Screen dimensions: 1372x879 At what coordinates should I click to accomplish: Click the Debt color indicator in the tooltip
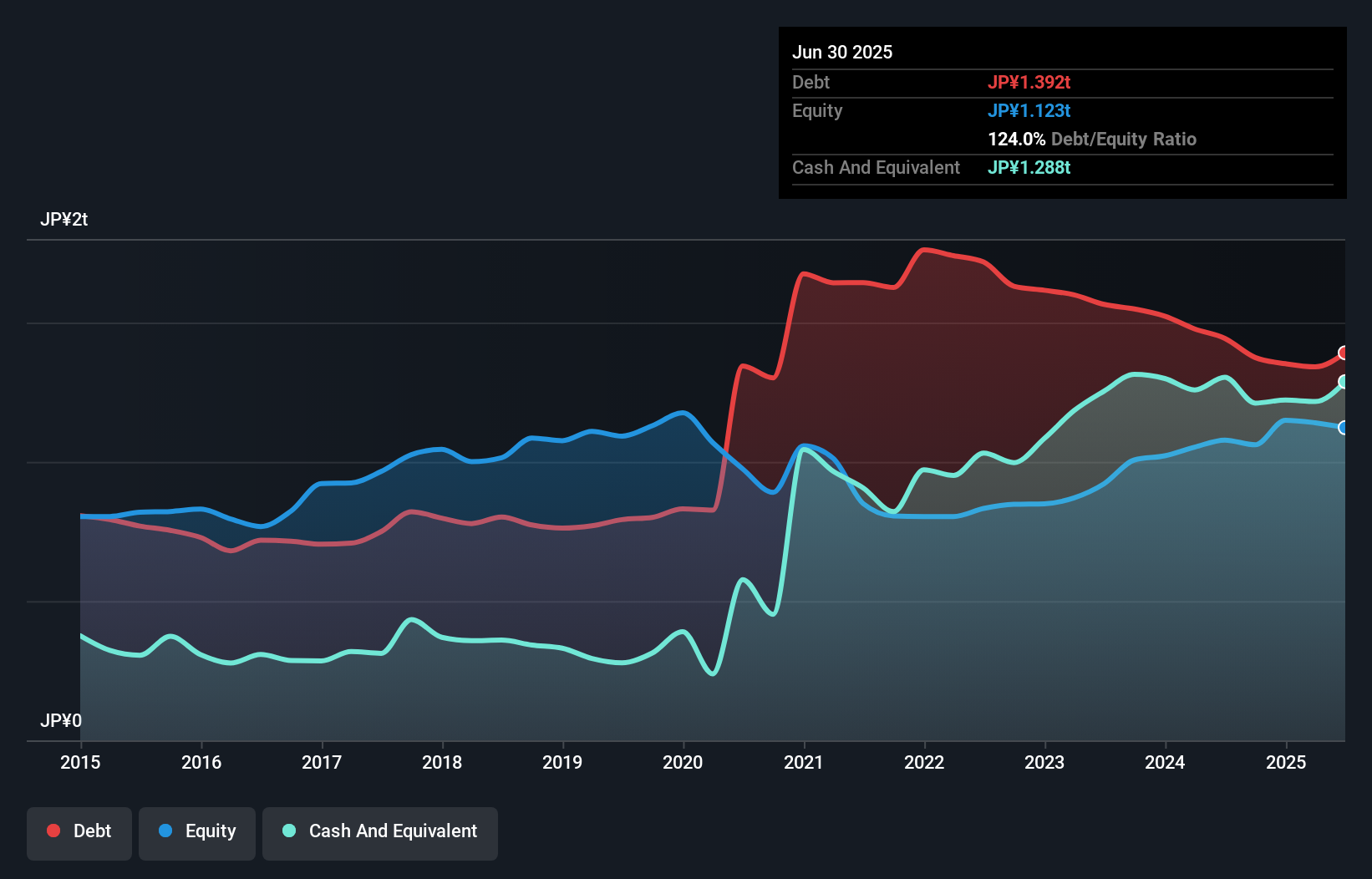pyautogui.click(x=1029, y=82)
